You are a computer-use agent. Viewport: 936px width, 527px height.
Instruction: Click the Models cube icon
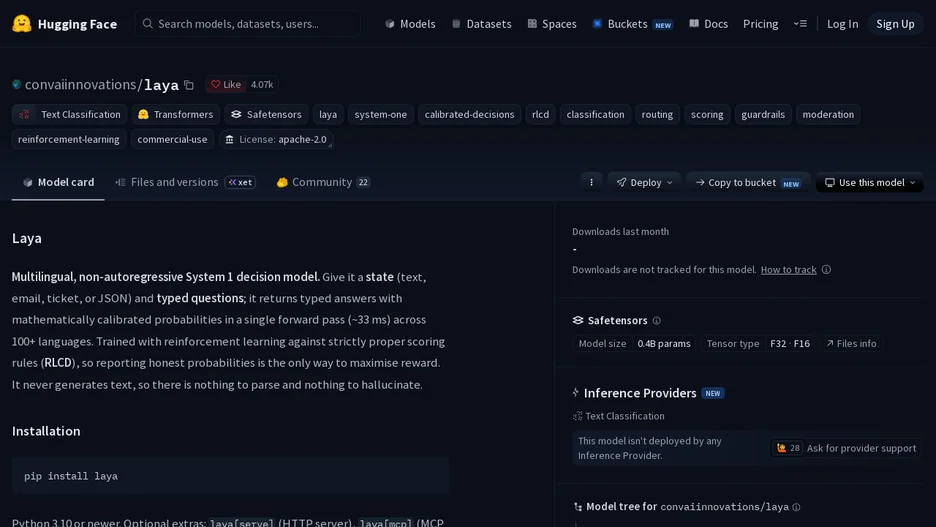(x=390, y=24)
